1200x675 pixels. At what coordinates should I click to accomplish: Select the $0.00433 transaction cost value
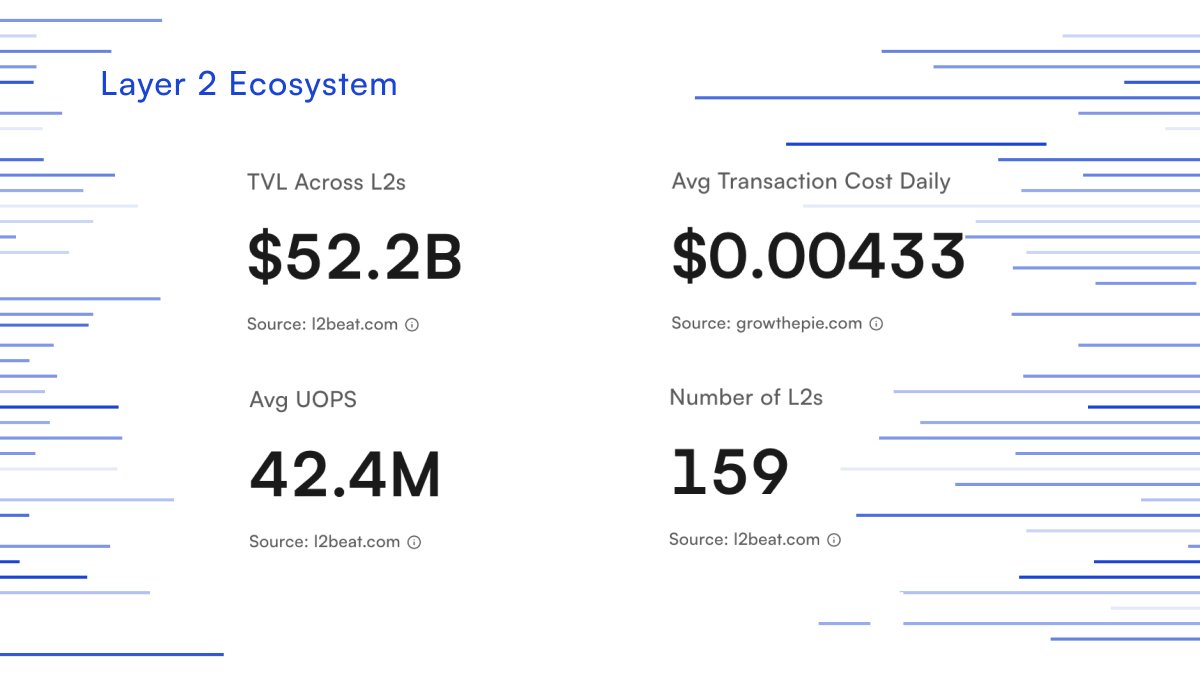(817, 256)
